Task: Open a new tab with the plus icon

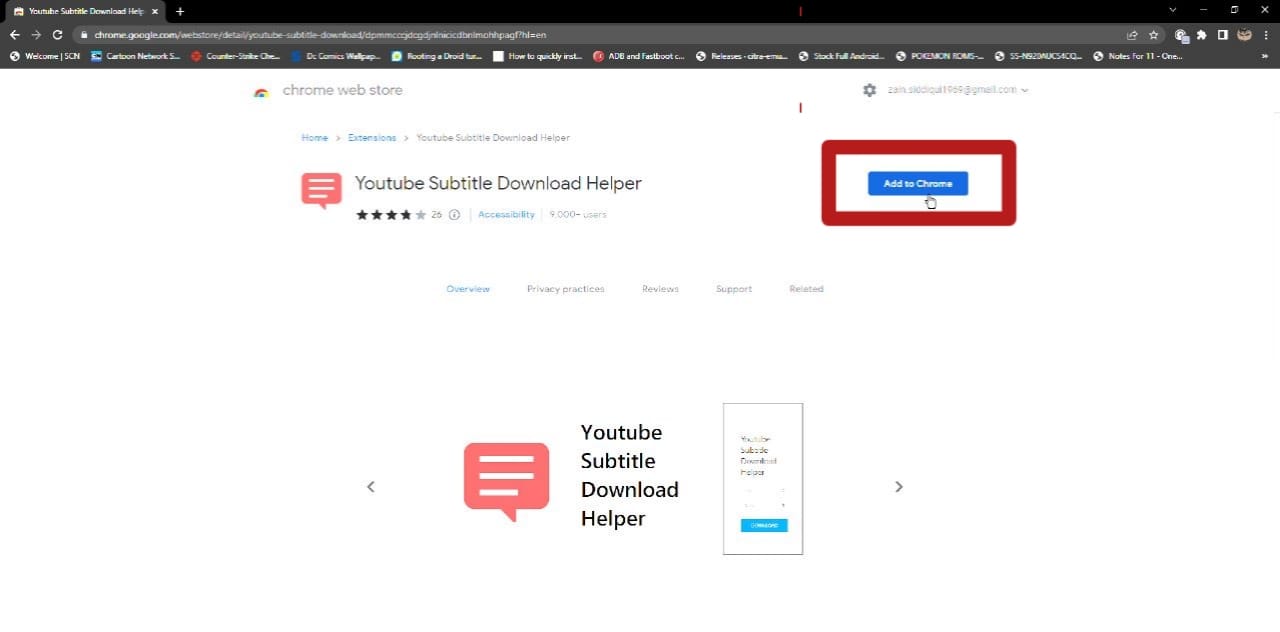Action: point(180,11)
